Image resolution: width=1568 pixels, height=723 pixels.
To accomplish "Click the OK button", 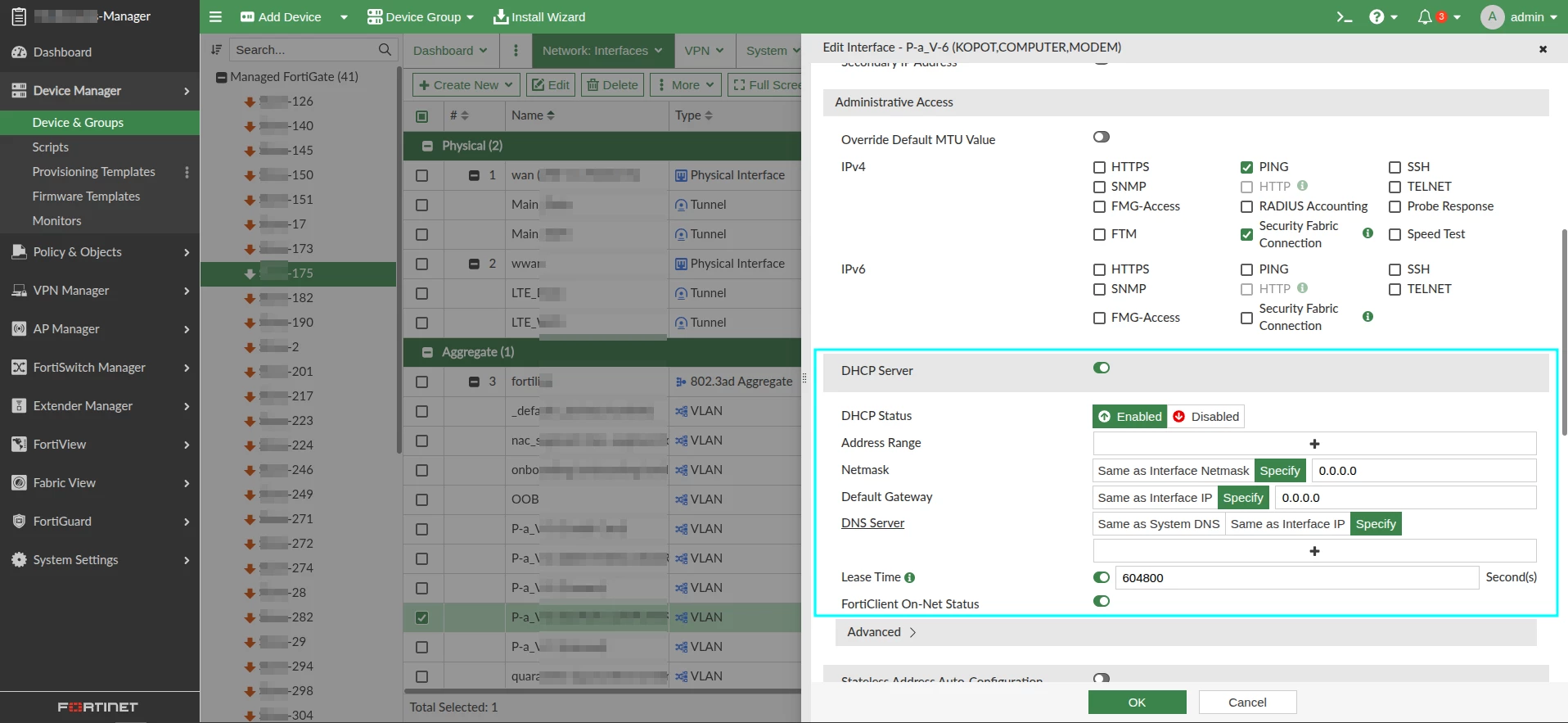I will 1137,703.
